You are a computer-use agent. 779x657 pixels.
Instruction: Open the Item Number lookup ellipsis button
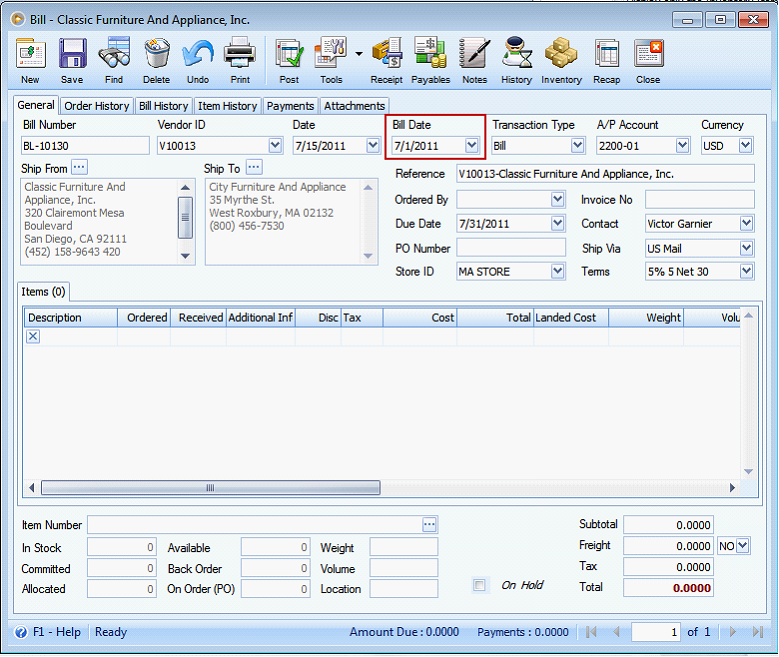point(429,524)
